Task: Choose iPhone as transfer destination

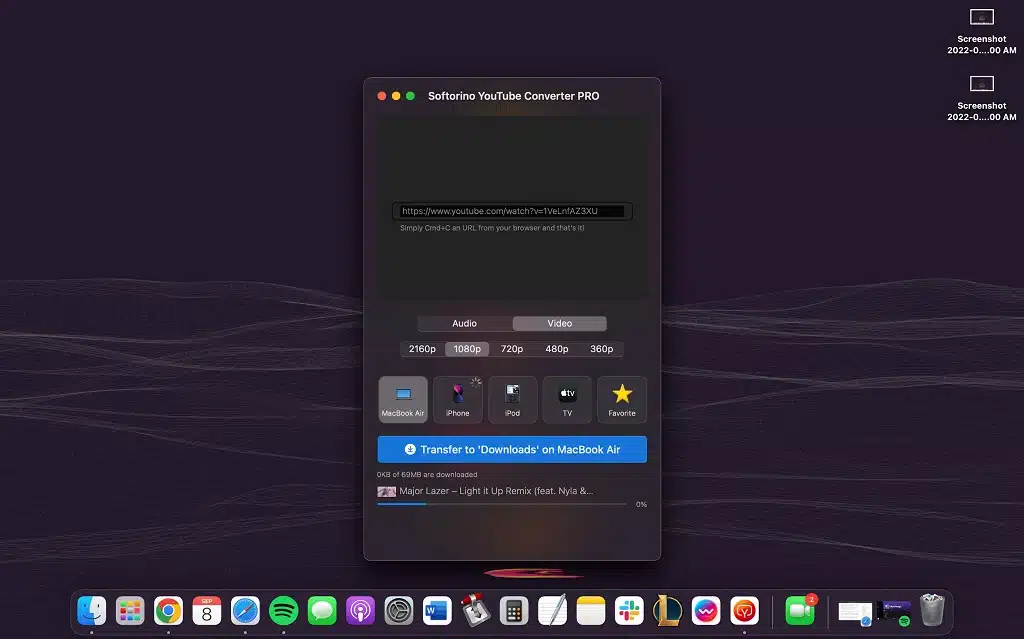Action: point(457,399)
